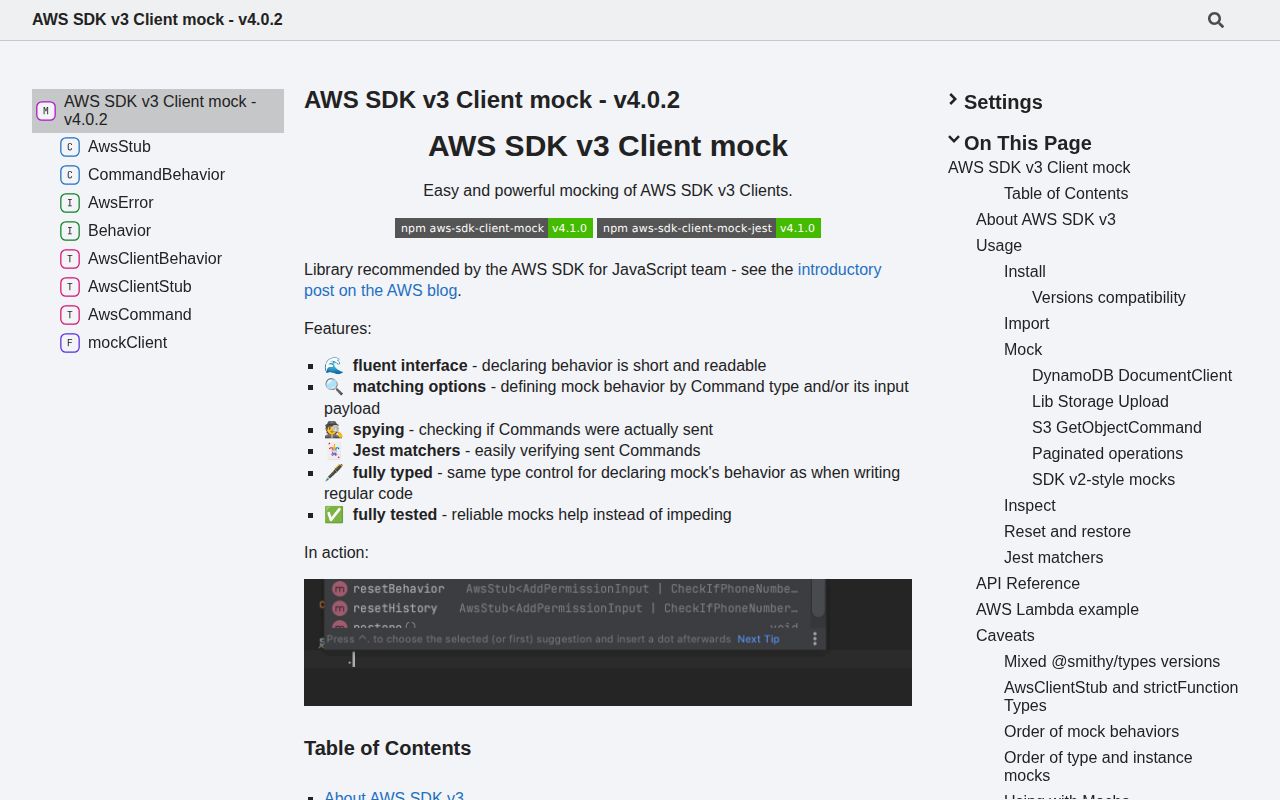Click the In action demo animation

tap(608, 642)
